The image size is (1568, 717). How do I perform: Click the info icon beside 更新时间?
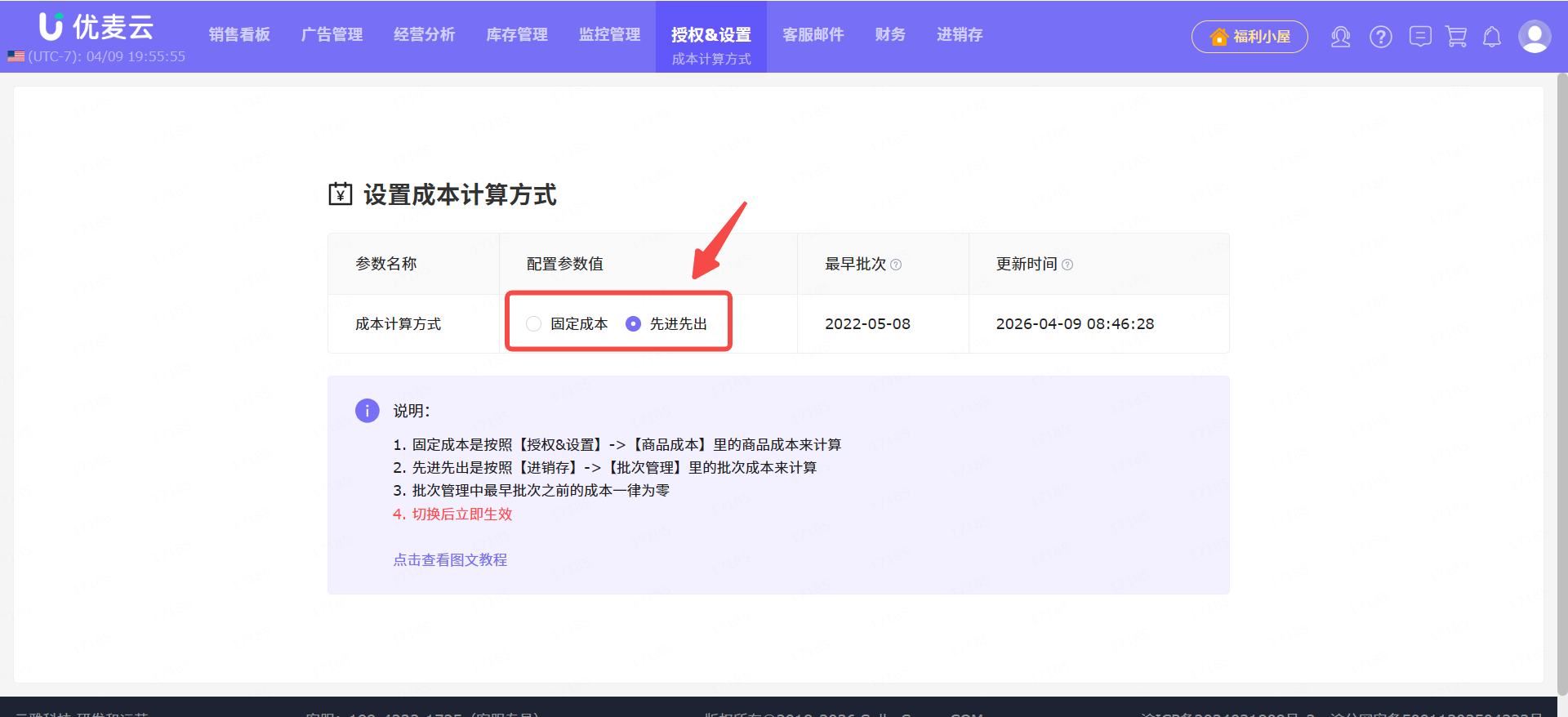1067,265
